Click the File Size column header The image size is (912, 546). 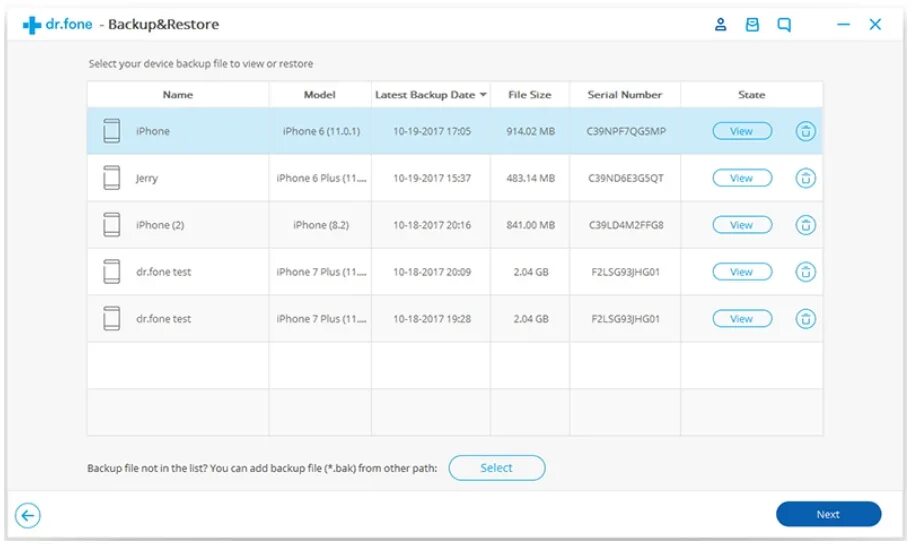(x=529, y=95)
